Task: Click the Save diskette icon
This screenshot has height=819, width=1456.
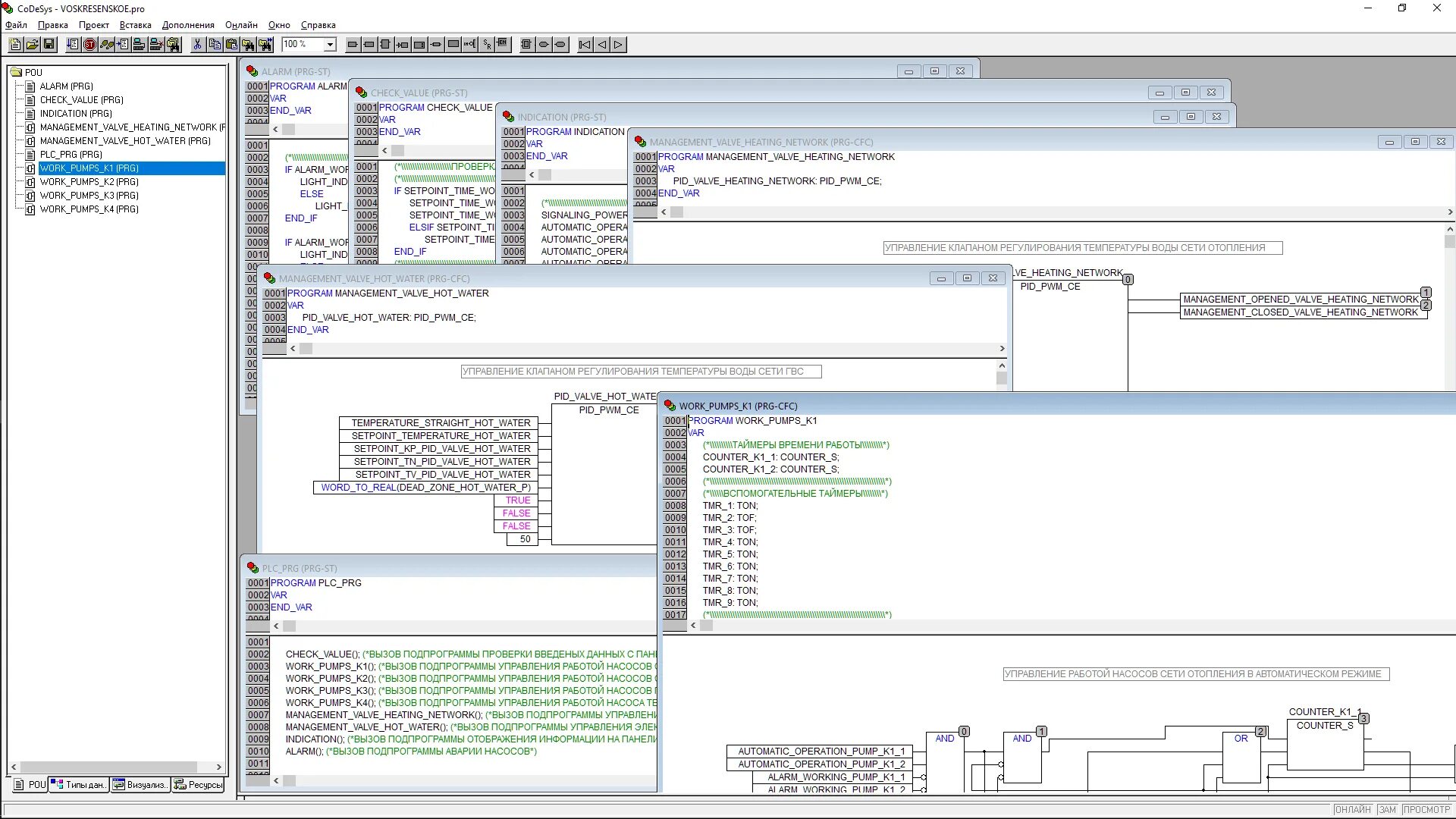Action: [x=49, y=45]
